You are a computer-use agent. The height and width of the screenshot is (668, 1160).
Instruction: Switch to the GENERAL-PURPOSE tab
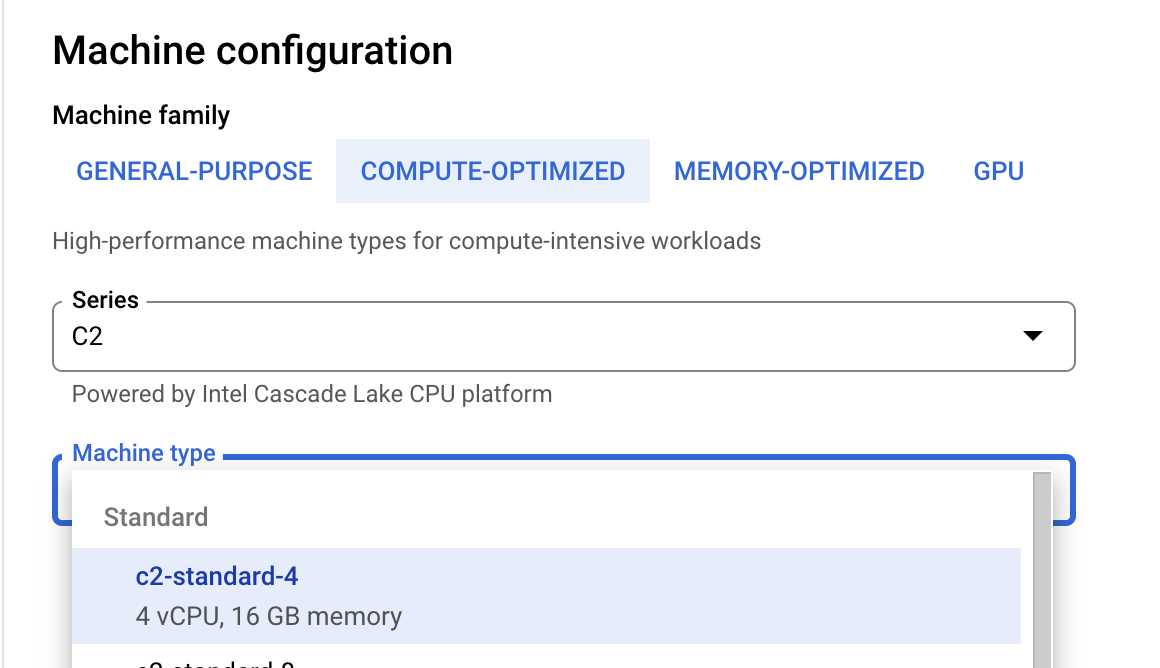coord(194,171)
